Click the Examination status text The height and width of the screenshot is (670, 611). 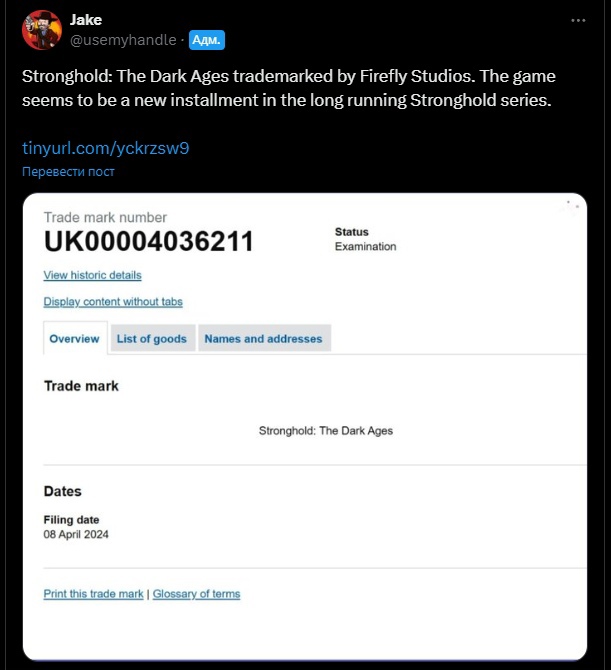[x=365, y=247]
